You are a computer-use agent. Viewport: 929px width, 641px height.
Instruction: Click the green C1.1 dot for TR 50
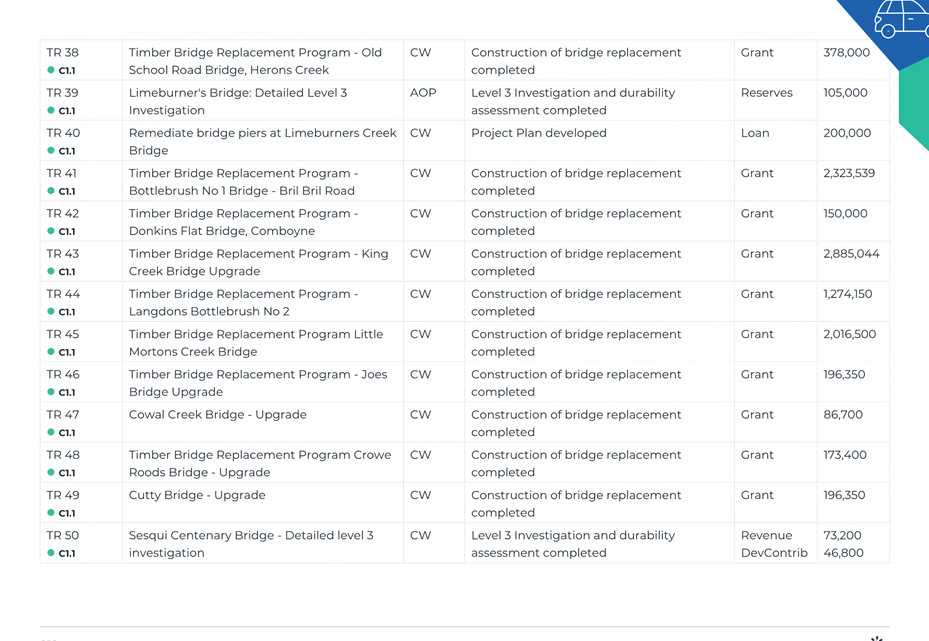[51, 553]
